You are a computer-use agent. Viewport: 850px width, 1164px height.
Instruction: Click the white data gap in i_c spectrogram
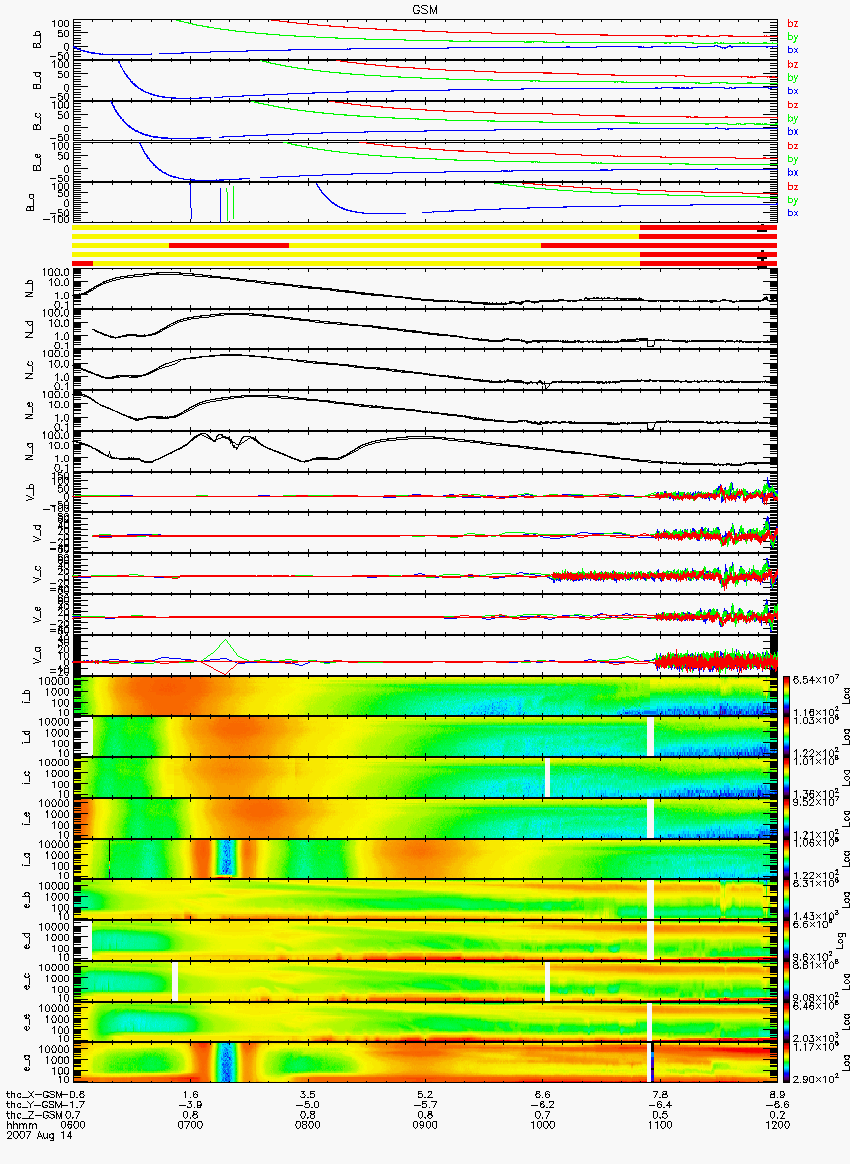point(547,778)
